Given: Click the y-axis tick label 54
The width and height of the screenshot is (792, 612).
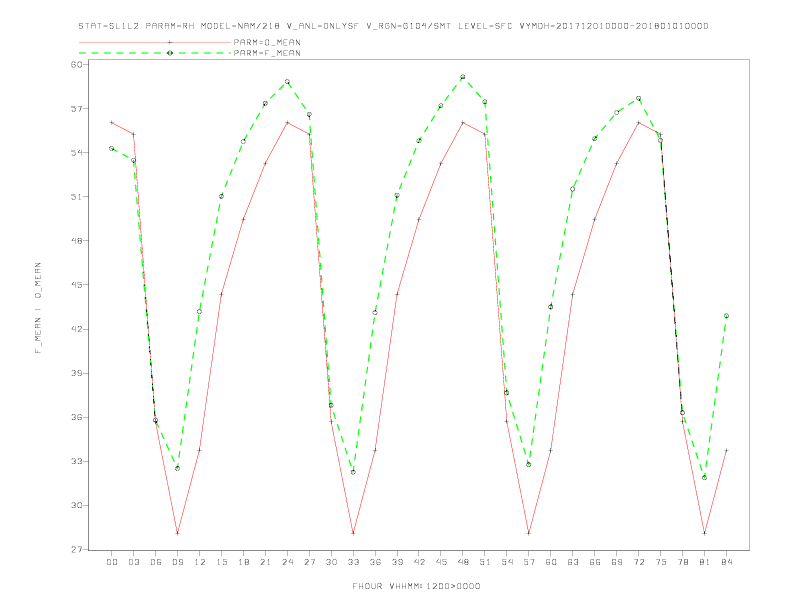Looking at the screenshot, I should point(77,152).
